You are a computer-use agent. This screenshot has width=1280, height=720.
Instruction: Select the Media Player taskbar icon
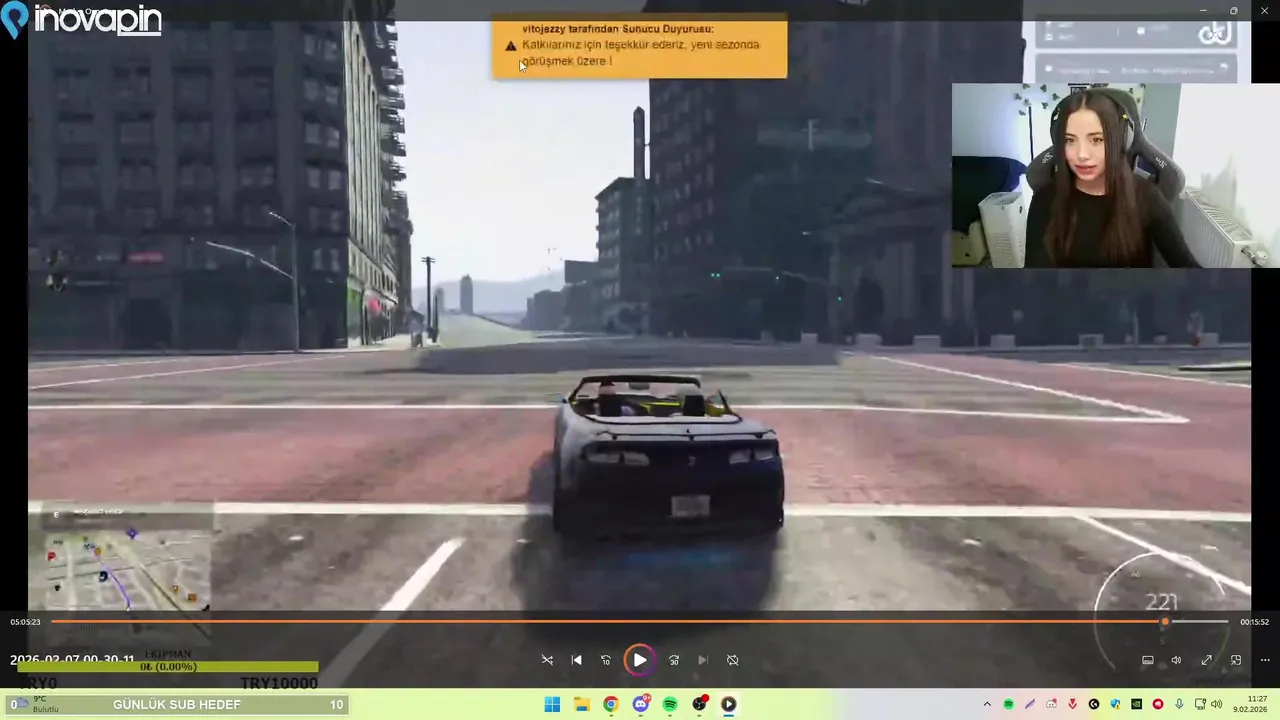click(729, 704)
